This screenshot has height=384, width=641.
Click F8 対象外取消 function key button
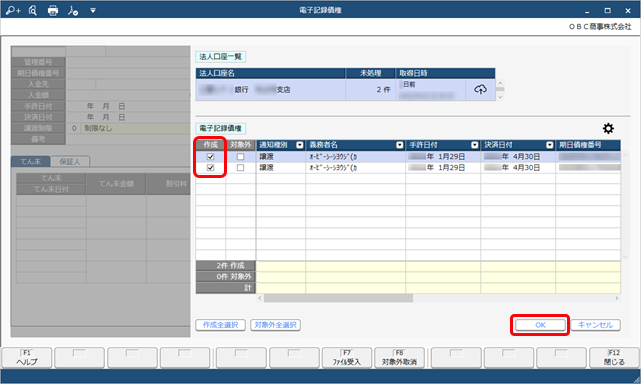click(399, 358)
